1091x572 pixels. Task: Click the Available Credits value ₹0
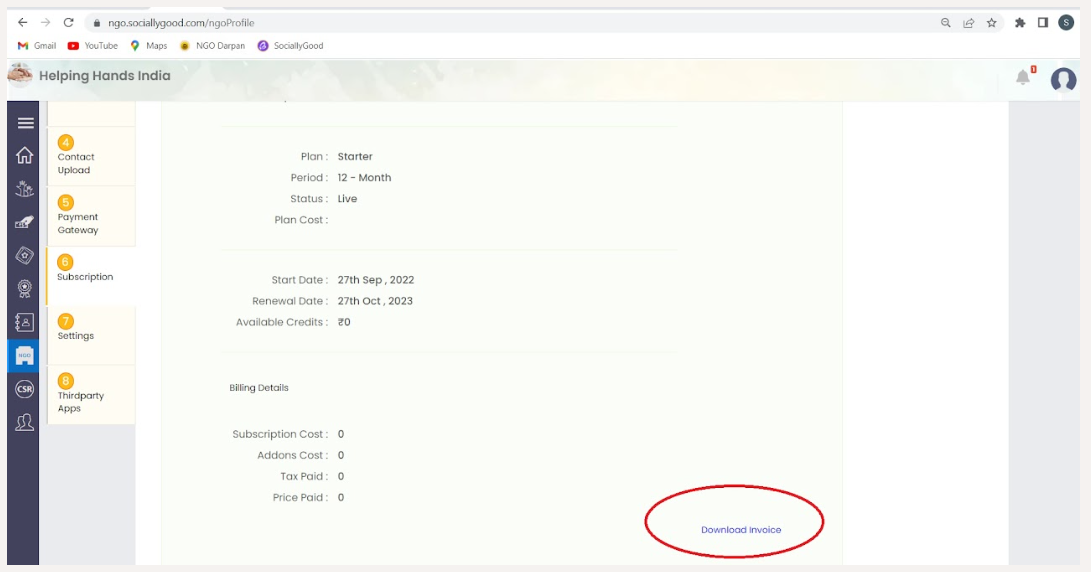pyautogui.click(x=344, y=322)
